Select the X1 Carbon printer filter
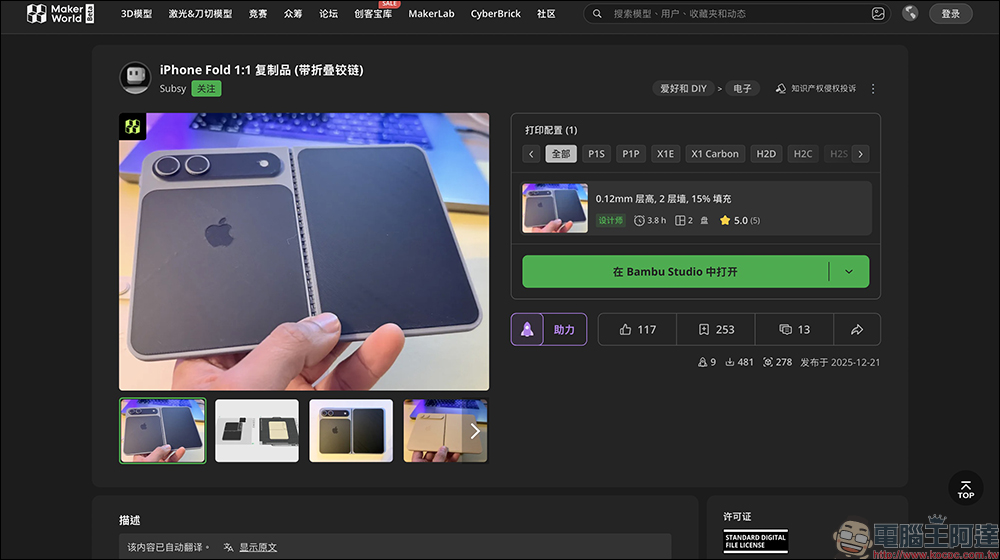 tap(715, 154)
